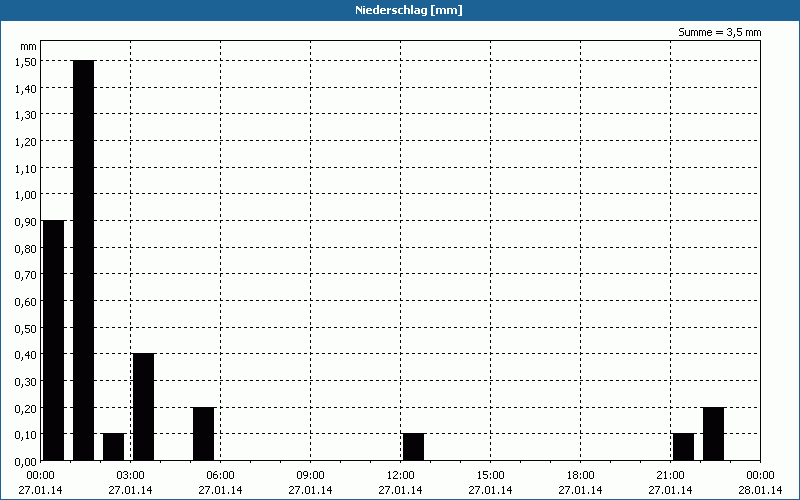Click the 1,30 y-axis label
800x500 pixels.
26,115
